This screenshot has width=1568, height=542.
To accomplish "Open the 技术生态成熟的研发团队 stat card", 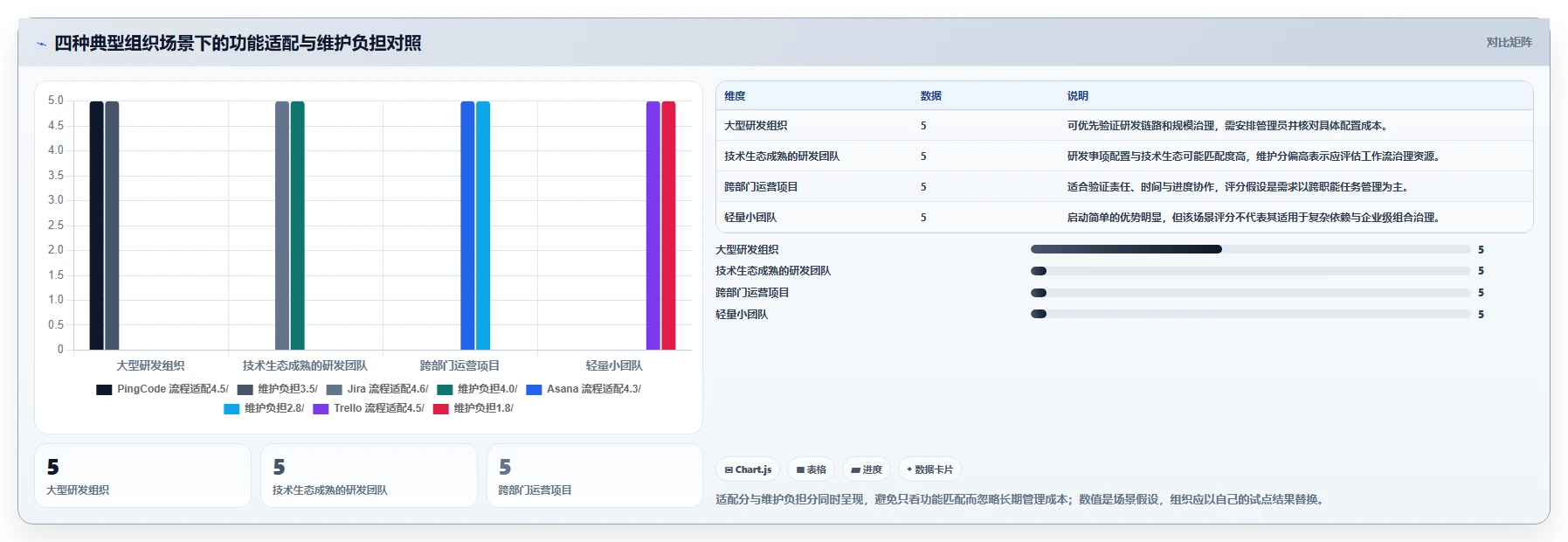I will (369, 476).
